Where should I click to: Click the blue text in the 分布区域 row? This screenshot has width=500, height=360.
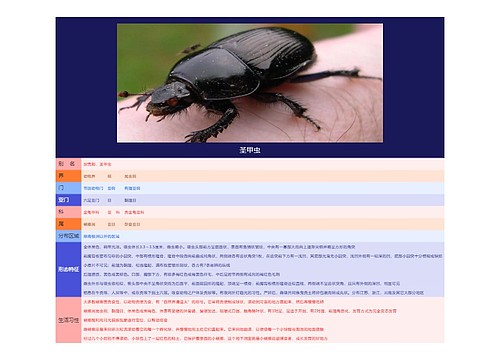click(101, 236)
